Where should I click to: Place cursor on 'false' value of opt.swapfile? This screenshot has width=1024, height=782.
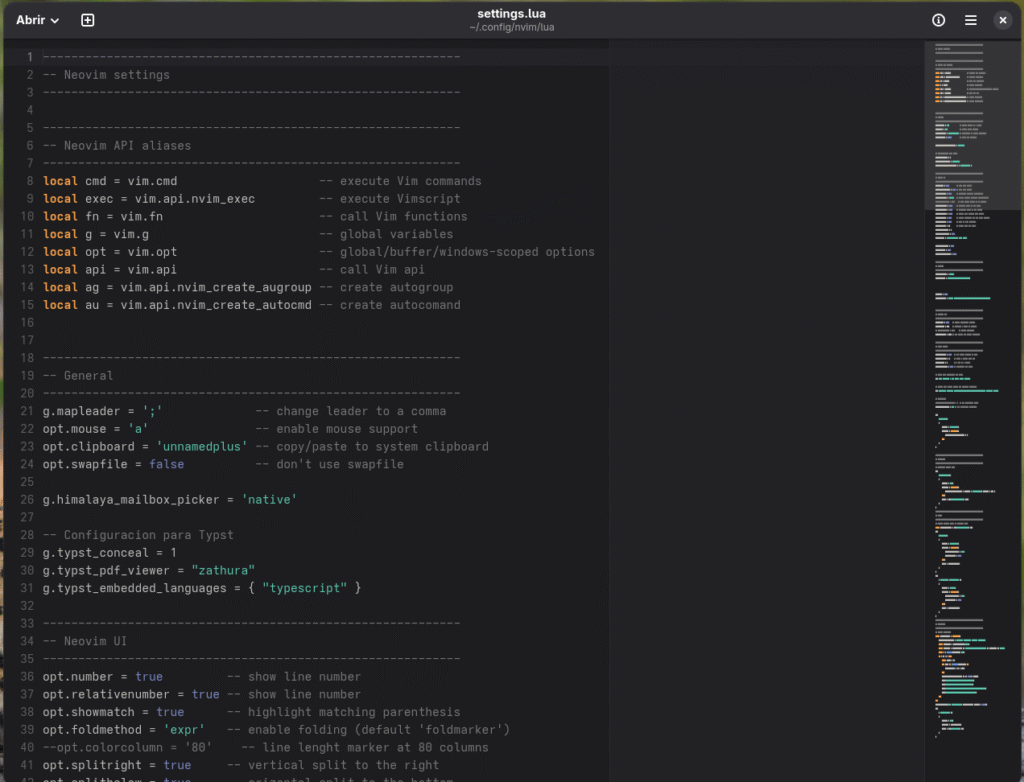point(166,465)
